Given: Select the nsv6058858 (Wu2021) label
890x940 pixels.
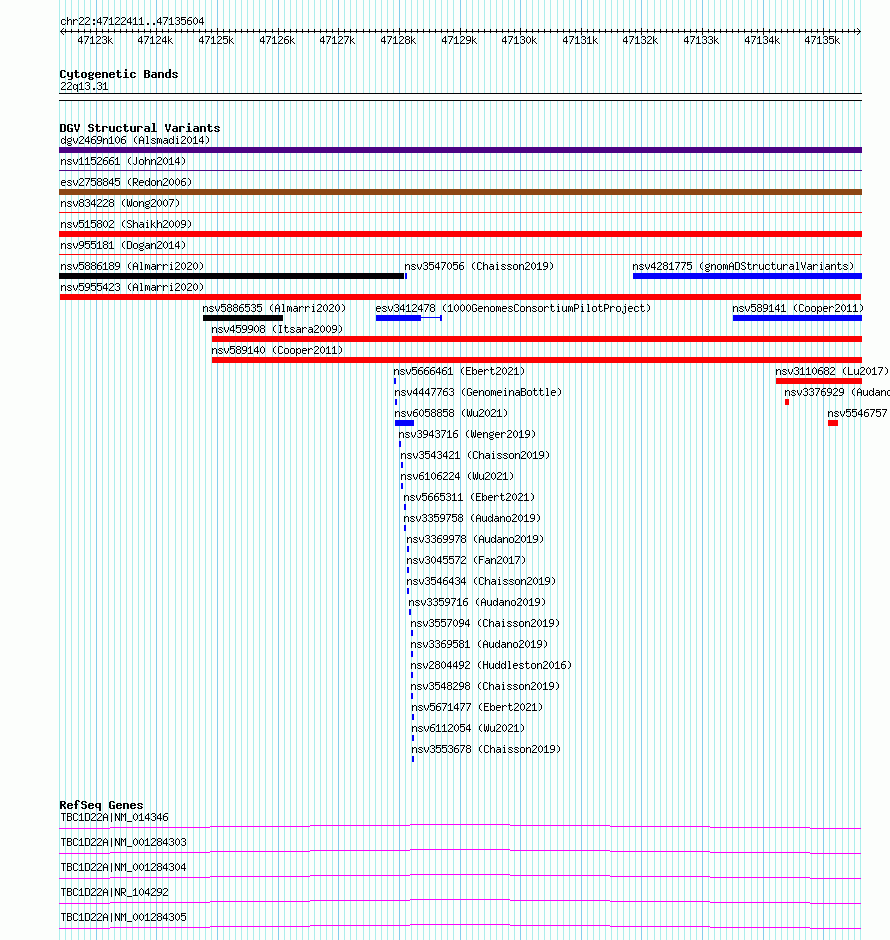Looking at the screenshot, I should click(x=451, y=413).
